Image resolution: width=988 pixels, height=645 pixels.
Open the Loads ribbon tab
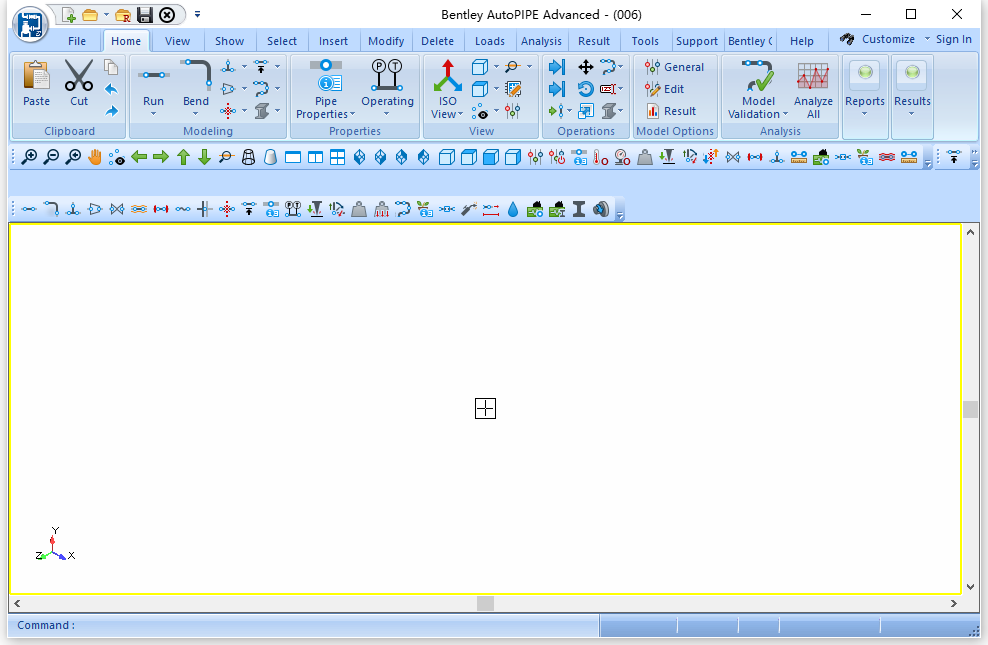490,41
